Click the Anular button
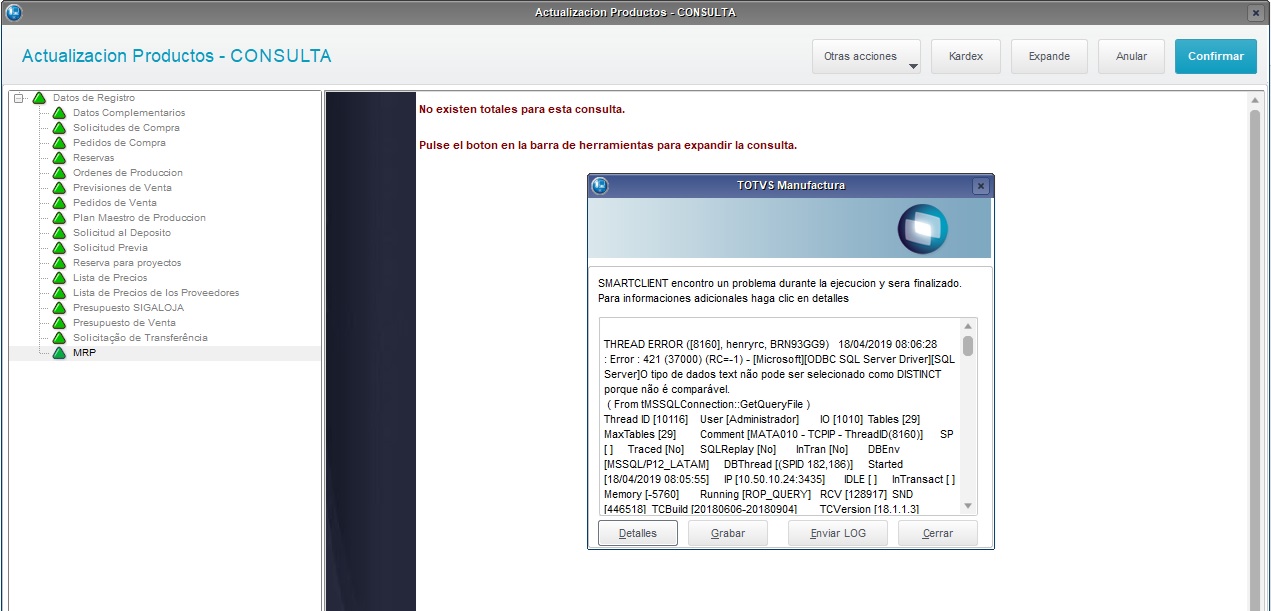This screenshot has width=1271, height=611. click(x=1131, y=57)
